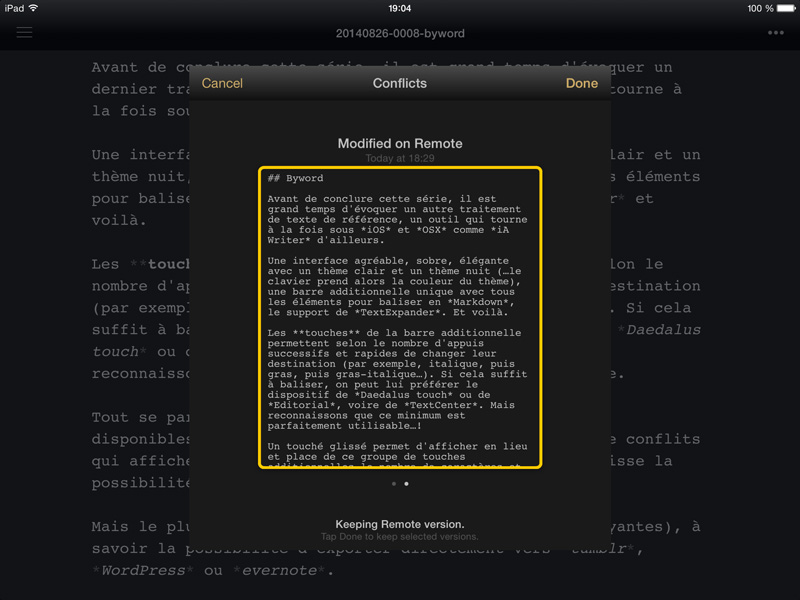Open the hamburger sidebar menu icon
The height and width of the screenshot is (600, 800).
[x=24, y=33]
